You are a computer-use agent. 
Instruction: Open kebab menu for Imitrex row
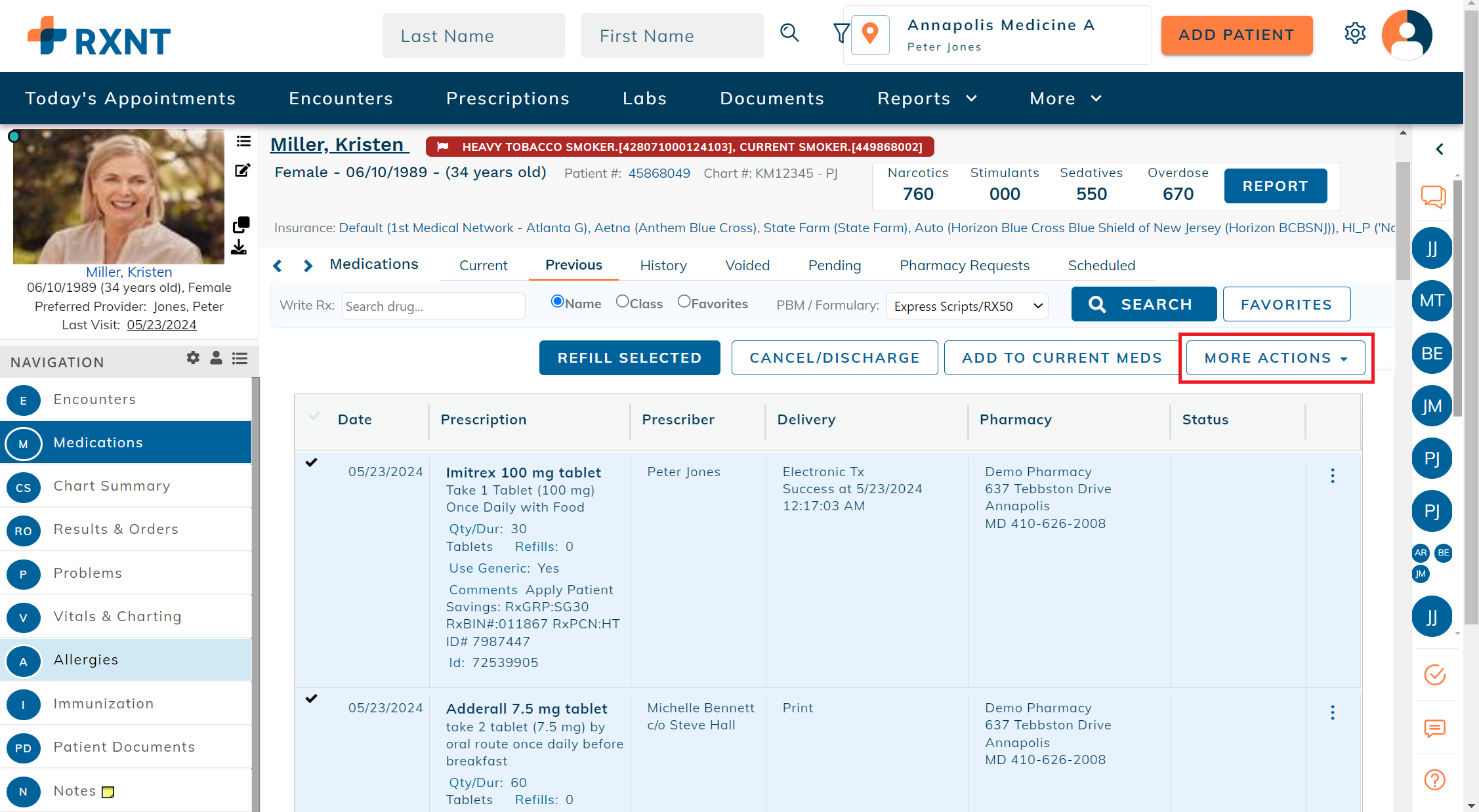click(1333, 476)
